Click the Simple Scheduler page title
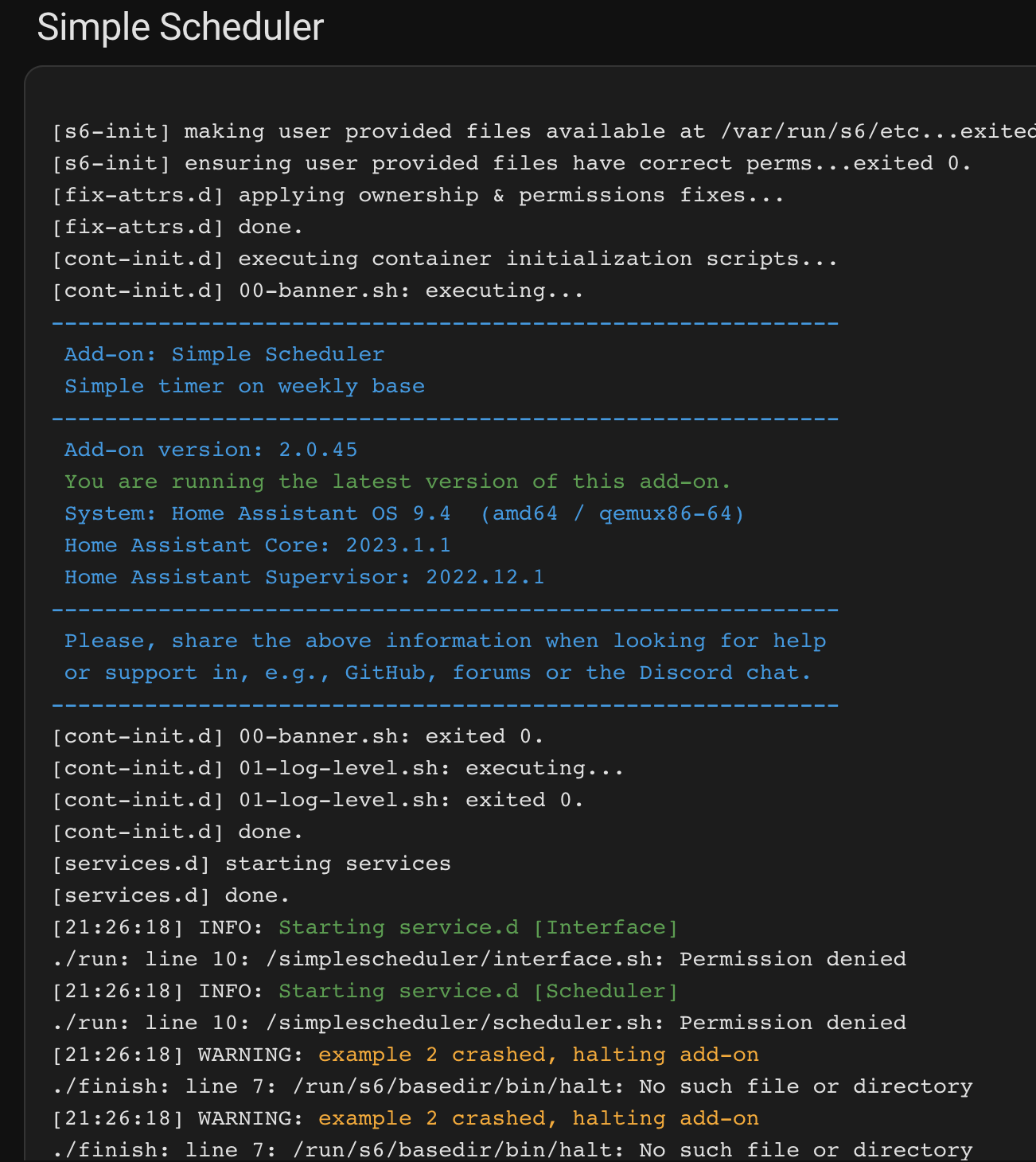Screen dimensions: 1036x1162 (x=181, y=28)
